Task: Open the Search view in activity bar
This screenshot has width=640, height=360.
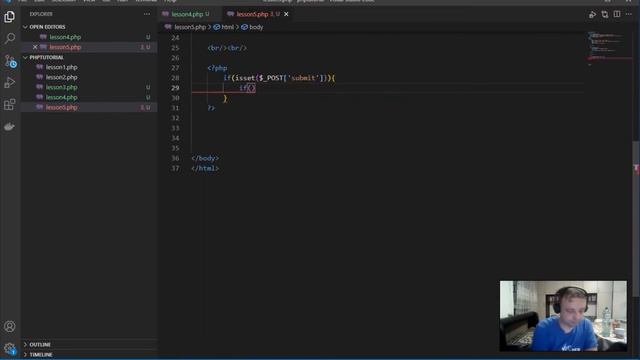Action: click(9, 38)
